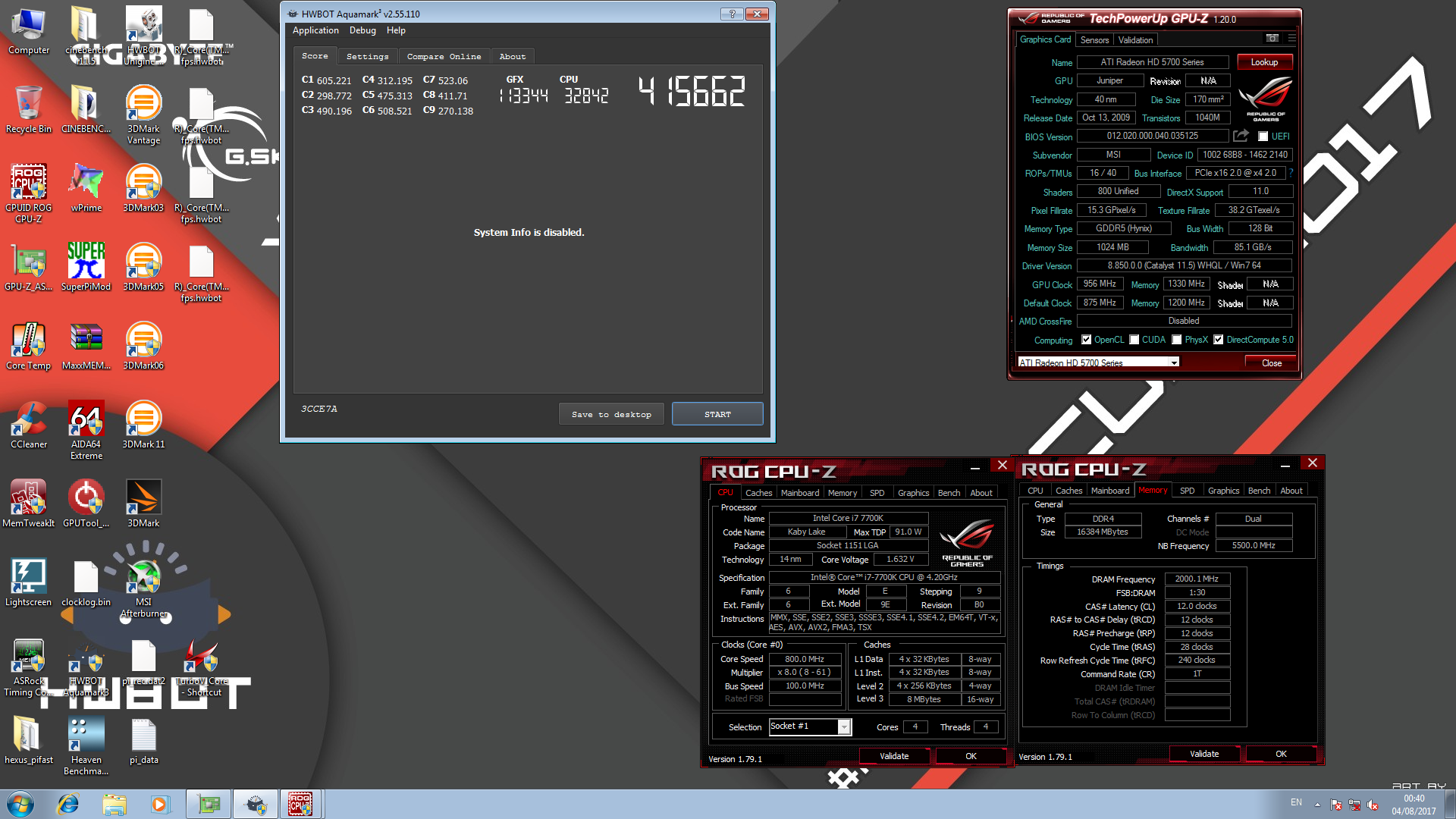Click the muted volume icon in system tray
The image size is (1456, 819).
click(1373, 805)
